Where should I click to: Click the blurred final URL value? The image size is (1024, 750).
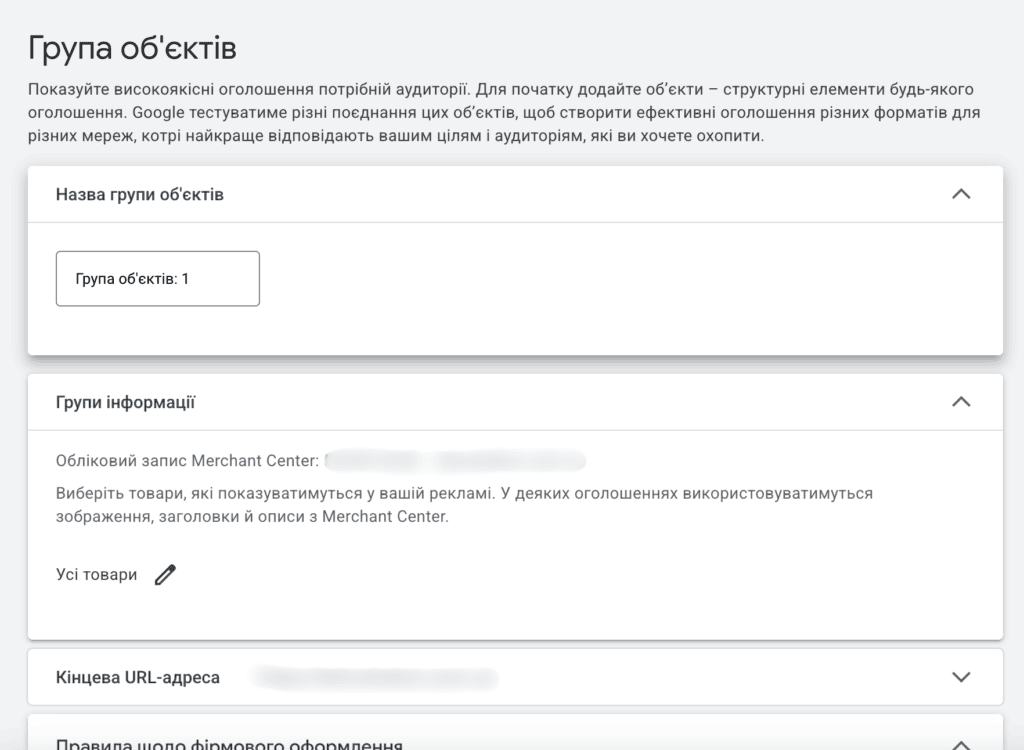375,677
